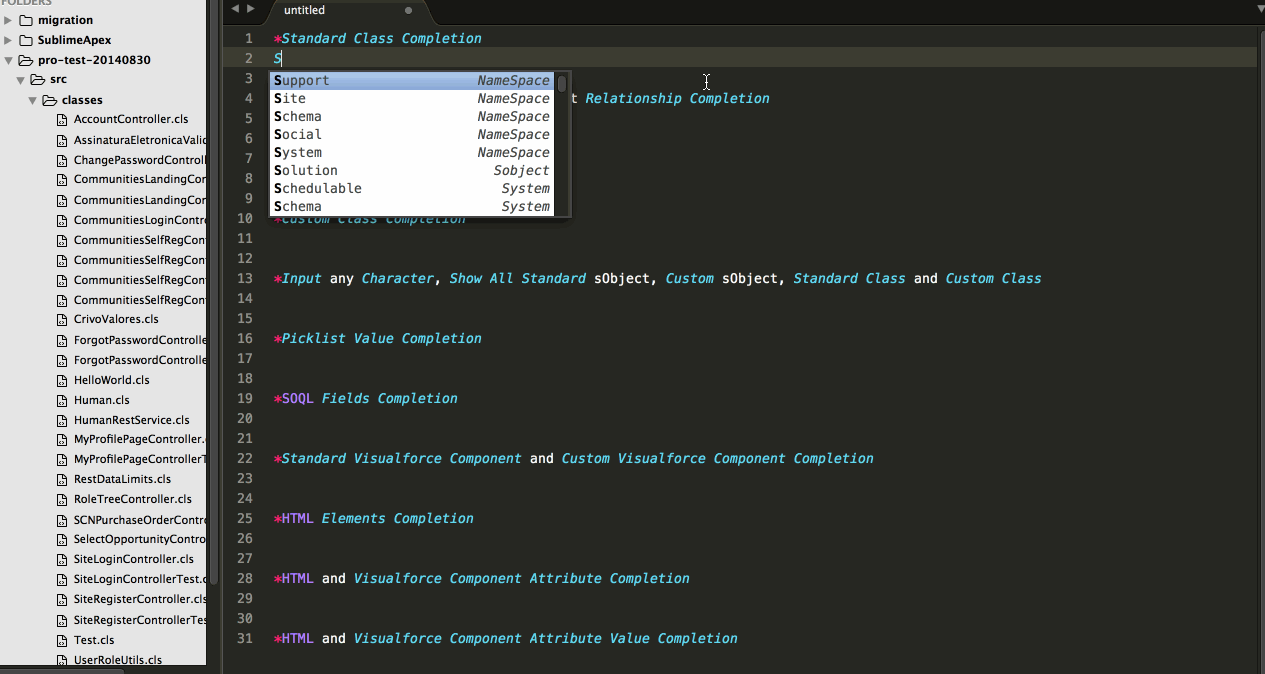Open CrivoValores.cls file

coord(116,320)
